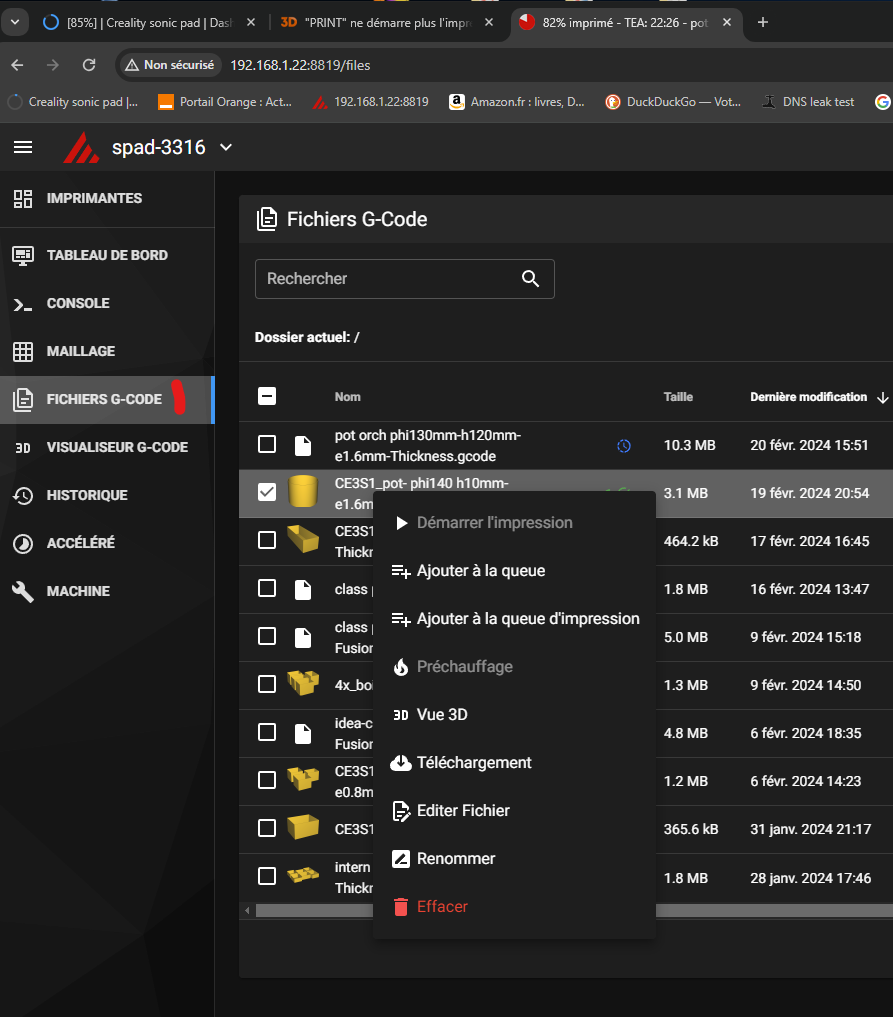The width and height of the screenshot is (893, 1017).
Task: Open the Accéléré timelapse page
Action: [107, 543]
